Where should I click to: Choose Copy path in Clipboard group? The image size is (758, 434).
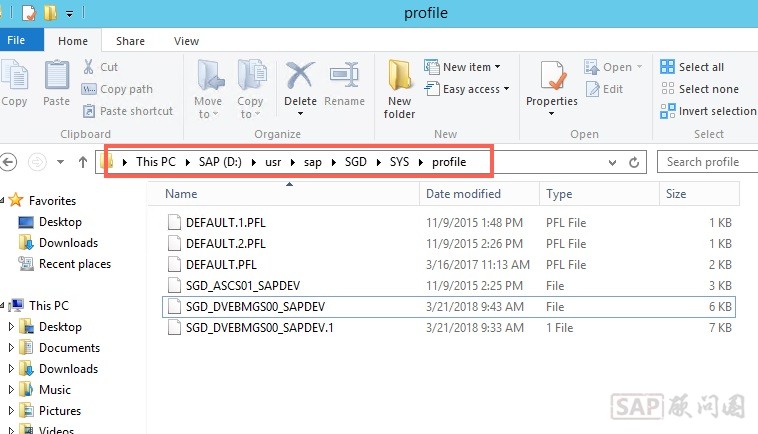[x=117, y=89]
